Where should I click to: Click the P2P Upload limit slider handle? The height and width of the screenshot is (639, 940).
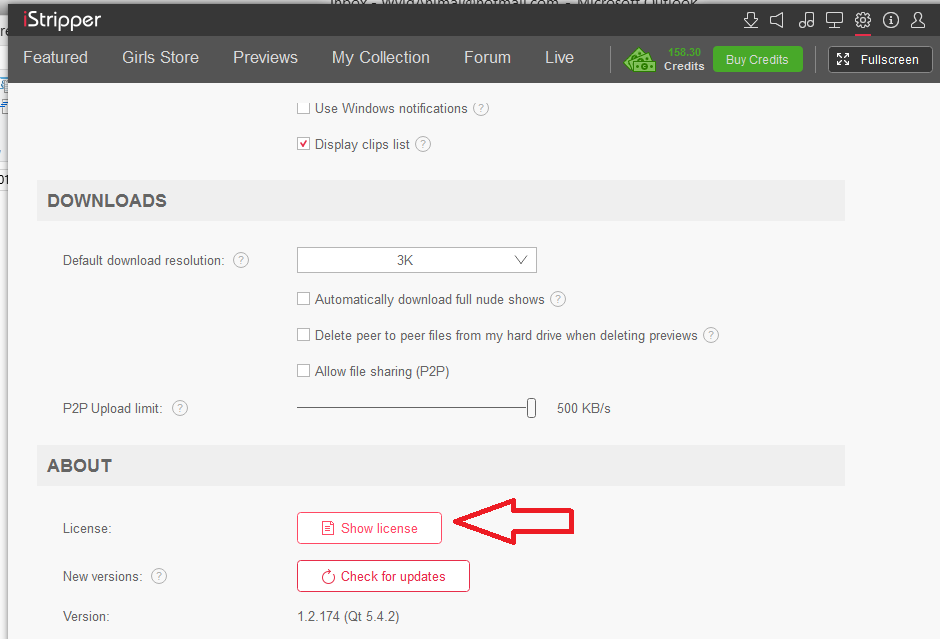click(x=532, y=408)
